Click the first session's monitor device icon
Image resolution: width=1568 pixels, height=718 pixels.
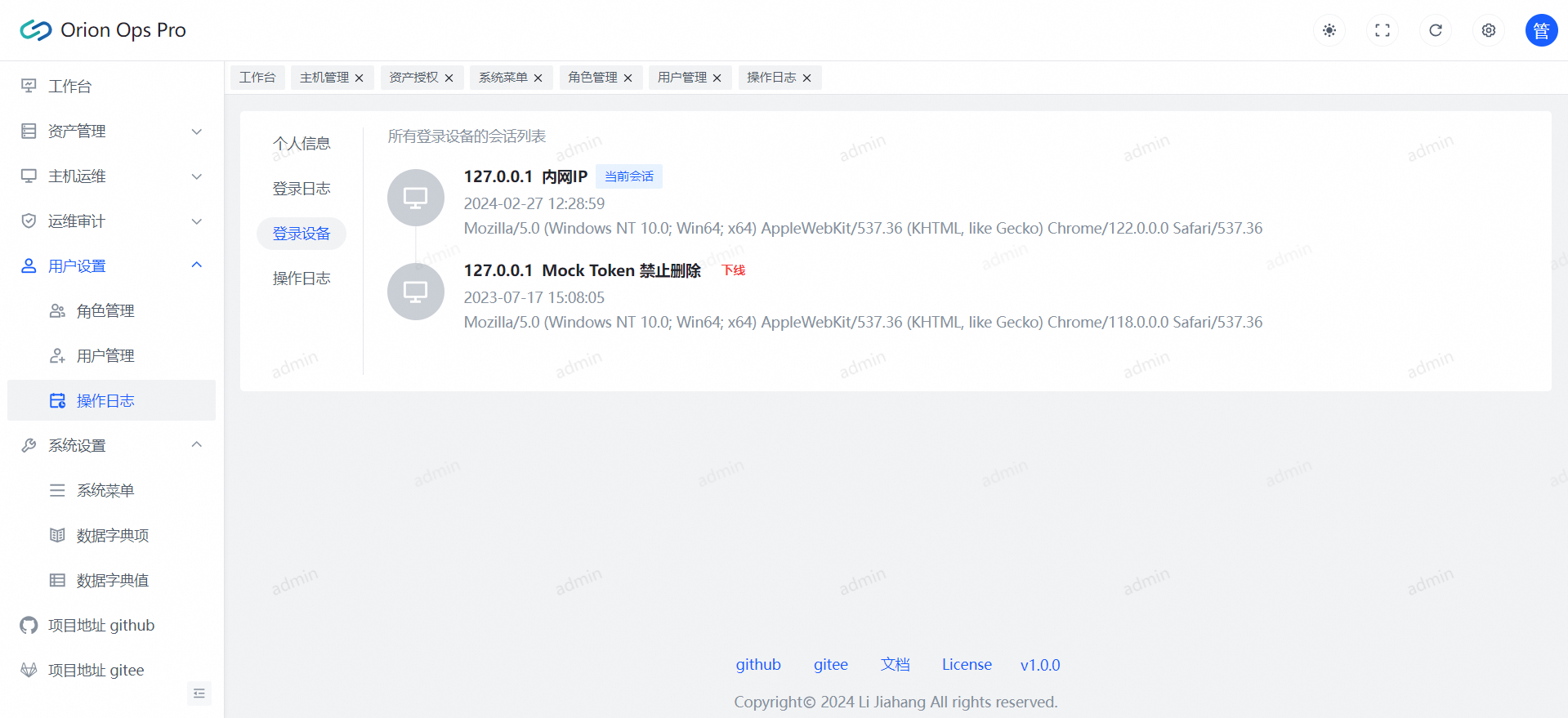pyautogui.click(x=416, y=198)
